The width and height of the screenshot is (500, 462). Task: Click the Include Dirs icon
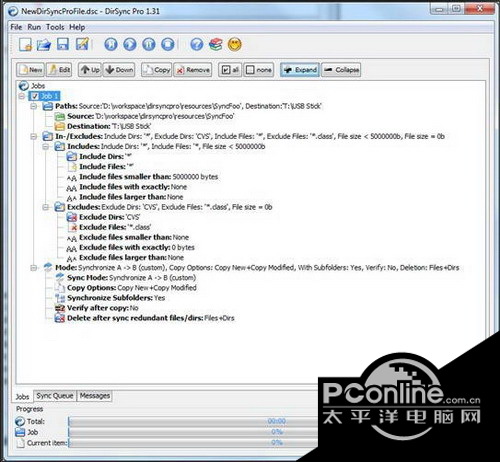[72, 156]
